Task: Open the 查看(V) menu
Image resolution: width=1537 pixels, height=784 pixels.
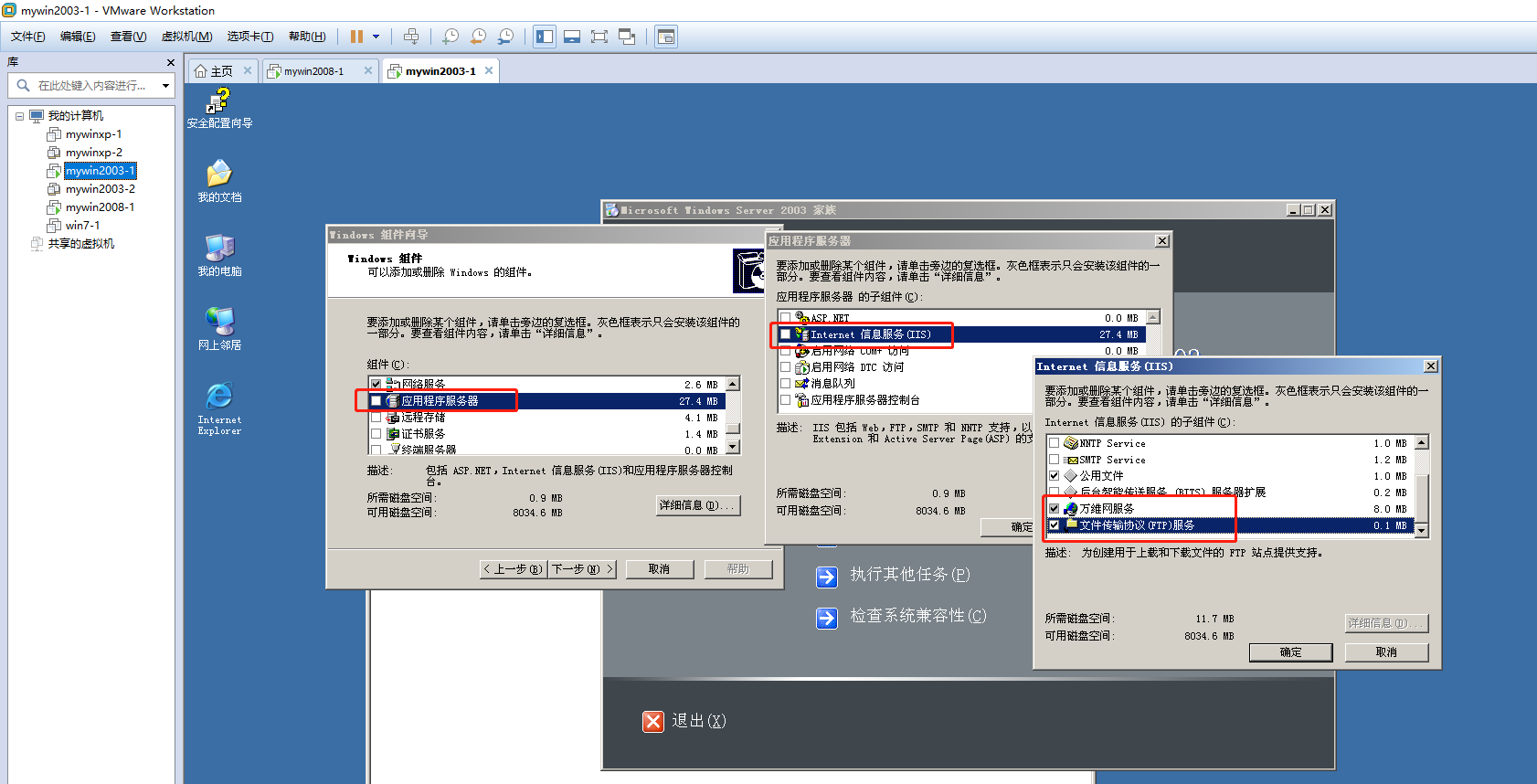Action: (x=128, y=37)
